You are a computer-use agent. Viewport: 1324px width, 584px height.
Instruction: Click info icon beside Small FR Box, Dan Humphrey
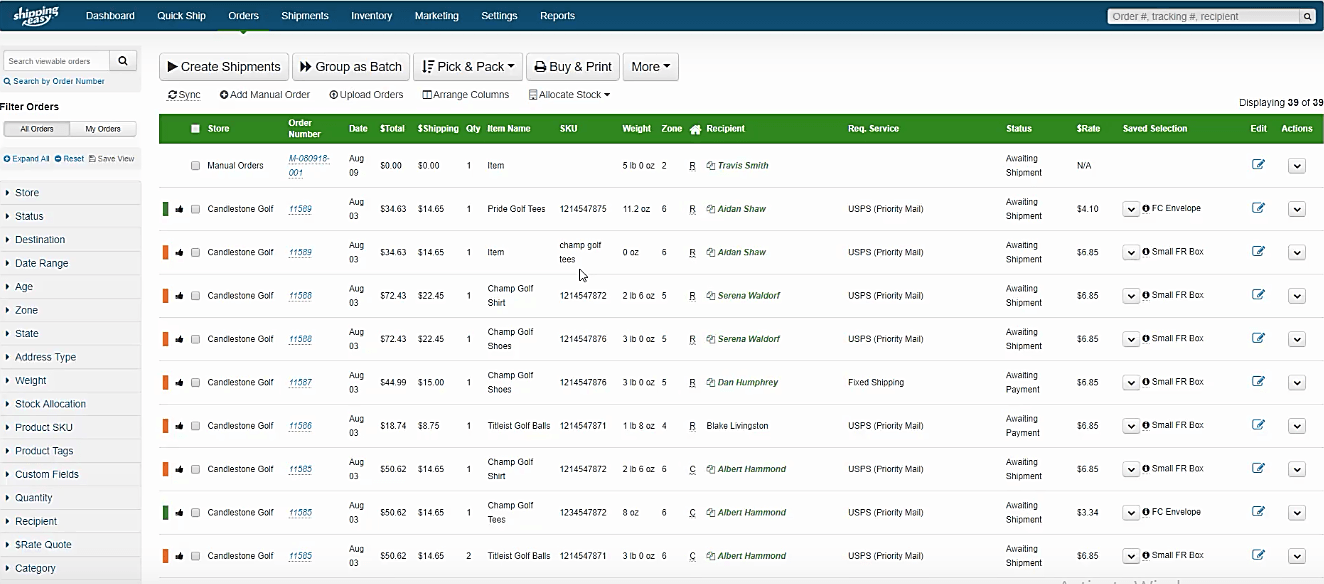point(1146,382)
